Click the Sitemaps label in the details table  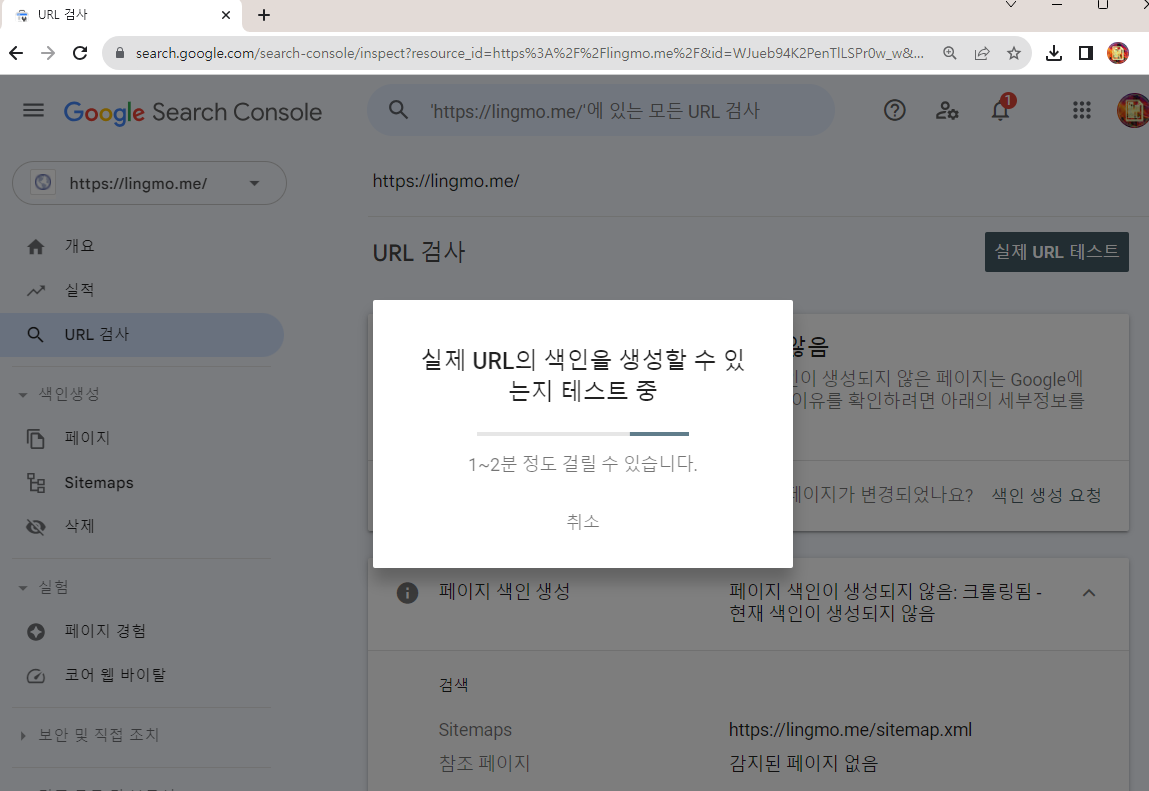pos(475,730)
